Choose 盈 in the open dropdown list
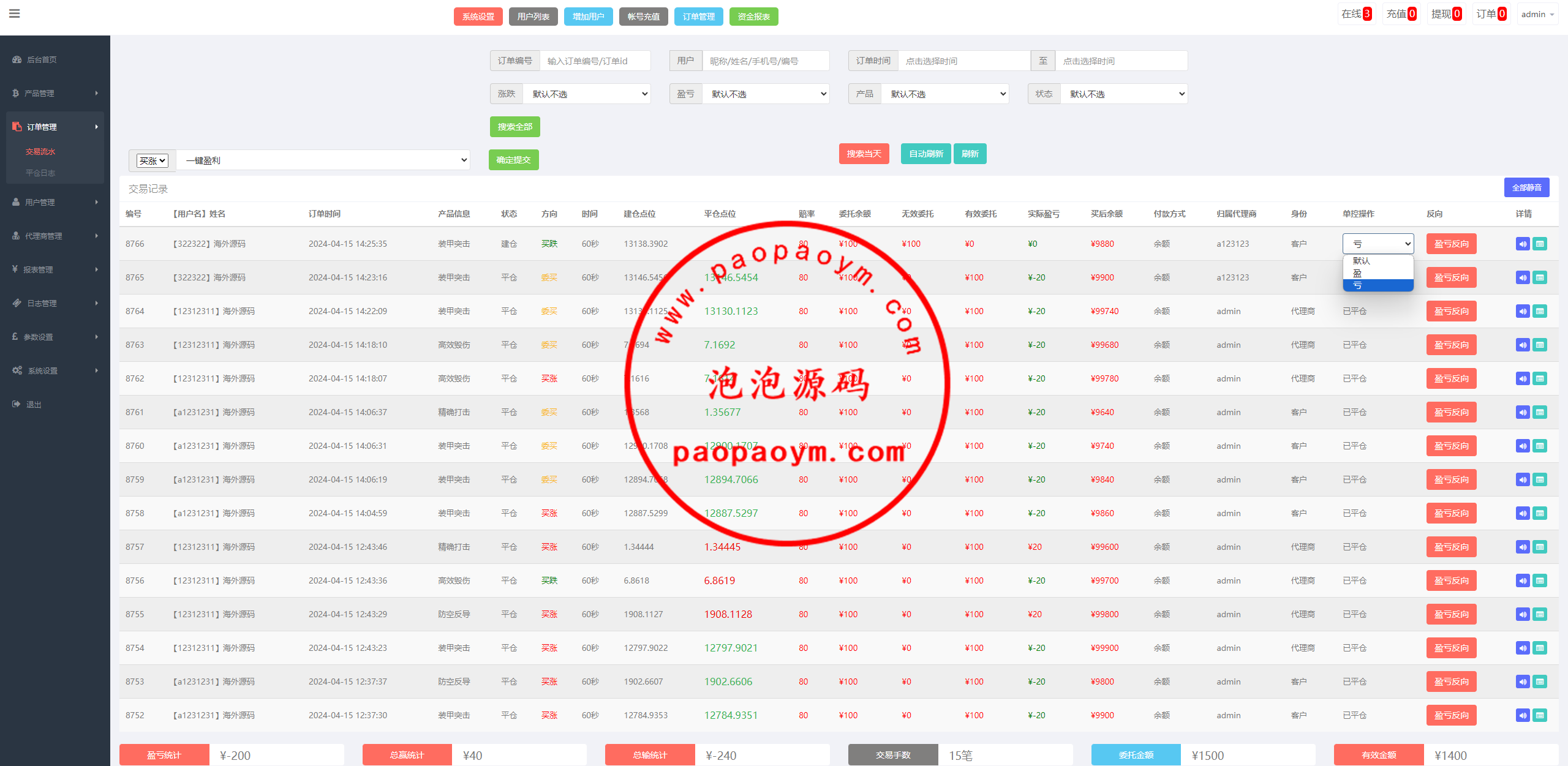The height and width of the screenshot is (766, 1568). click(1378, 273)
